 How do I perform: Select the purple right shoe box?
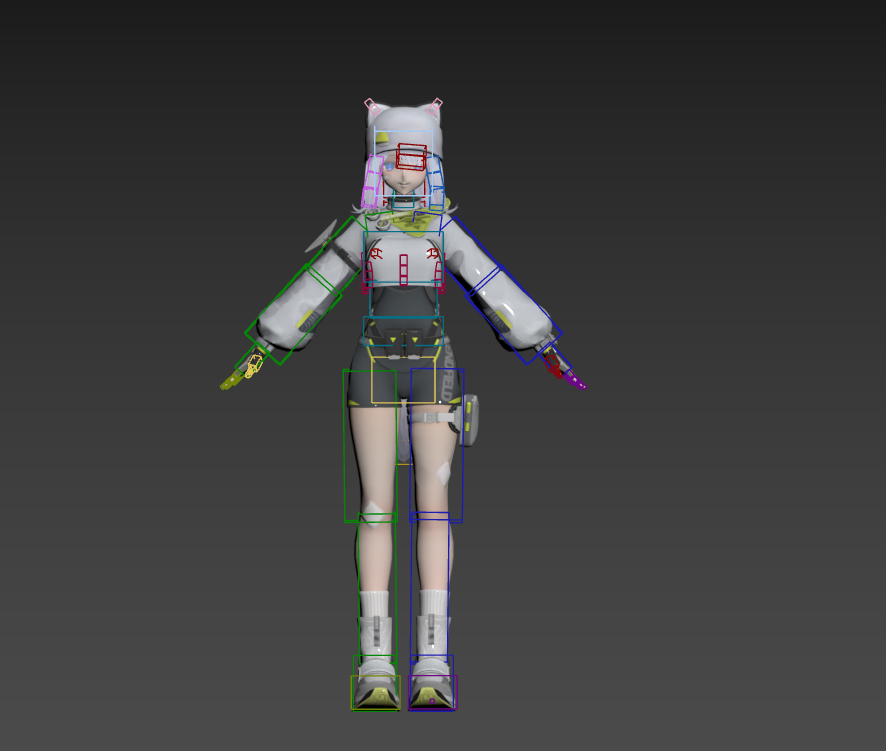pyautogui.click(x=434, y=690)
